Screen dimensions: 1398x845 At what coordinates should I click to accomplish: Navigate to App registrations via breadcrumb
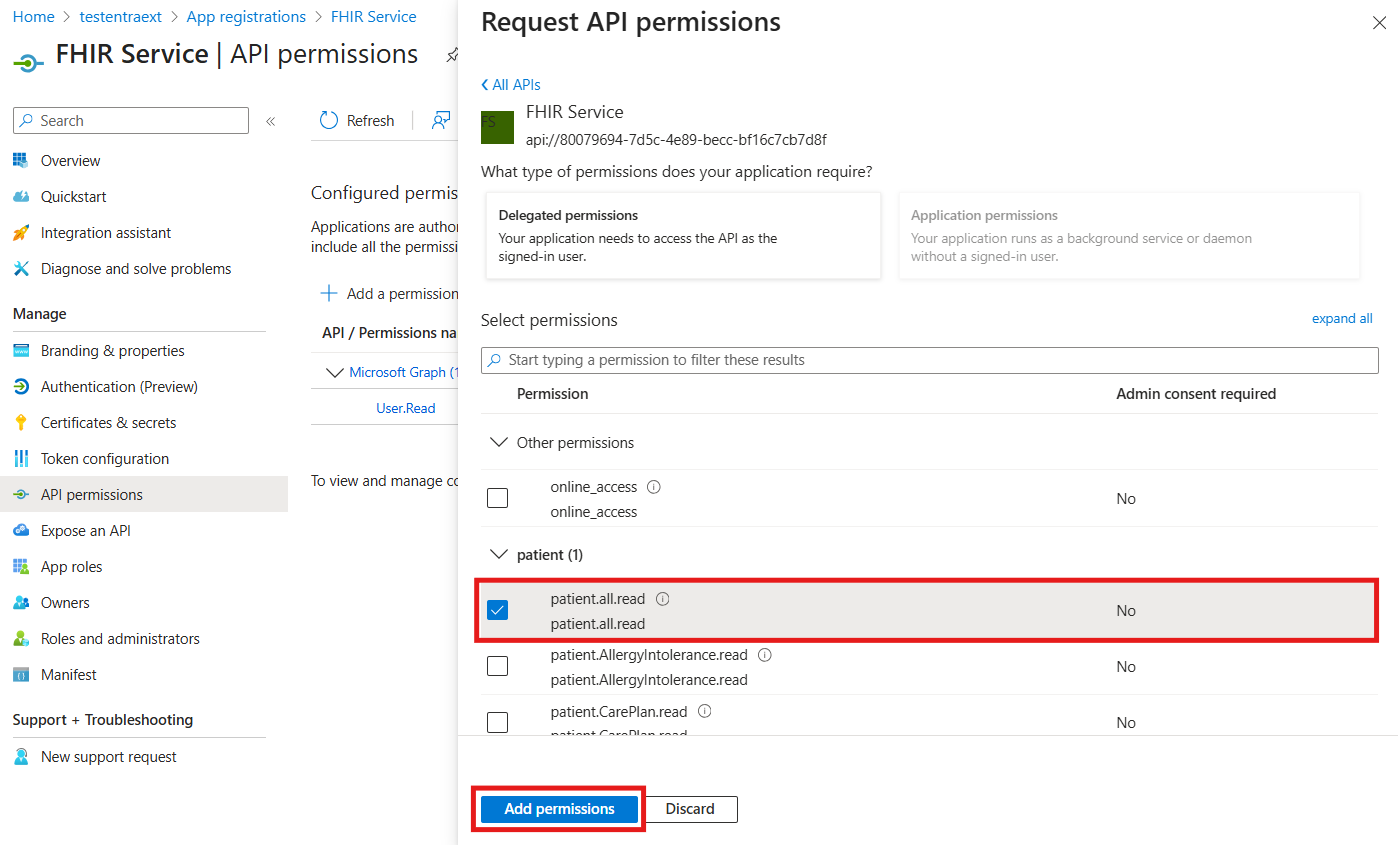(246, 16)
